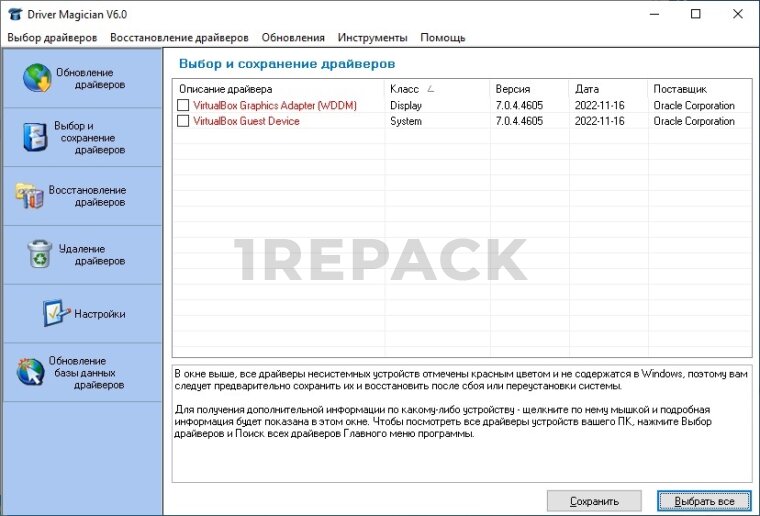This screenshot has height=516, width=760.
Task: Open Восстановление драйверов folder icon
Action: coord(30,196)
